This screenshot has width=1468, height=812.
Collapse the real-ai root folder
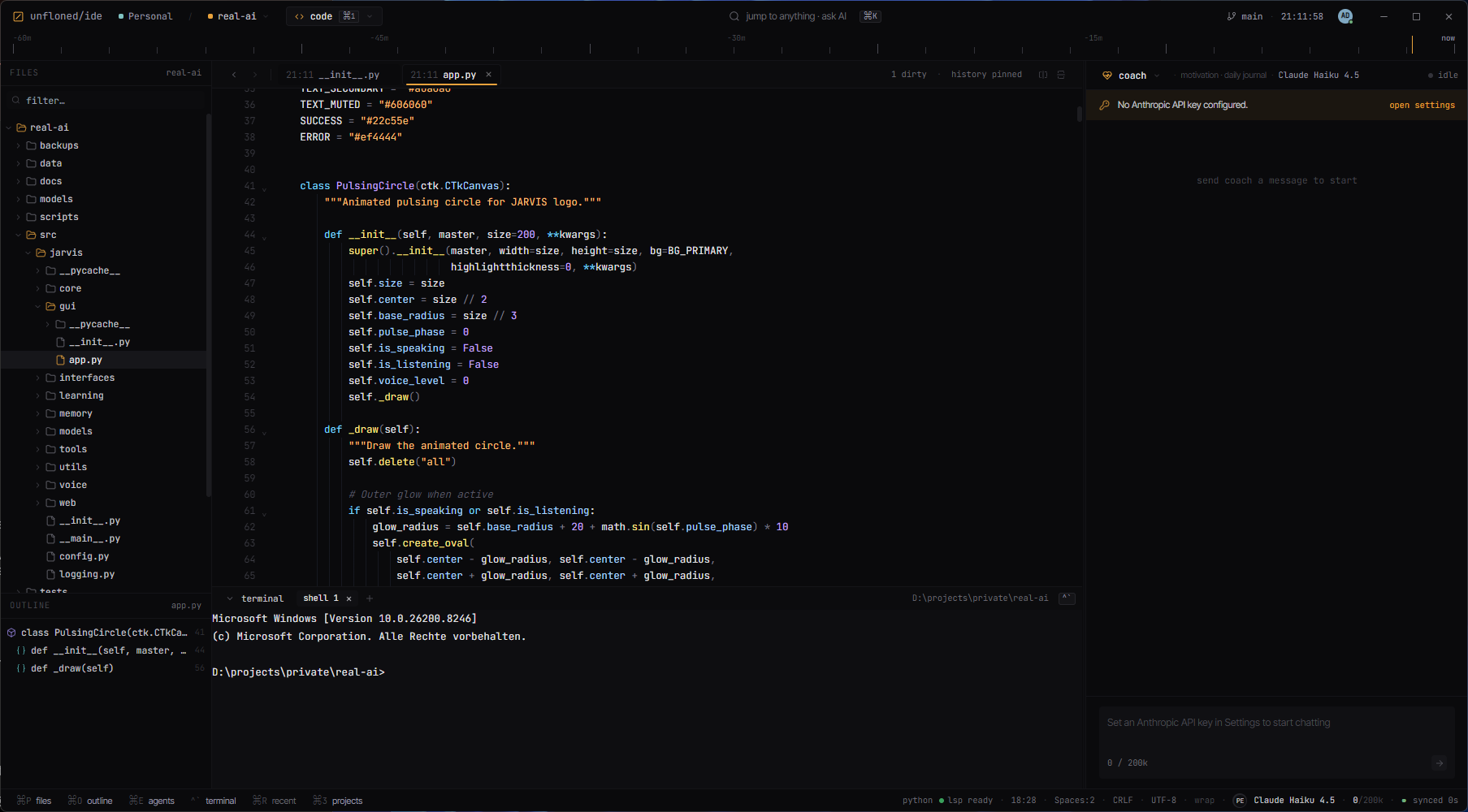click(9, 127)
